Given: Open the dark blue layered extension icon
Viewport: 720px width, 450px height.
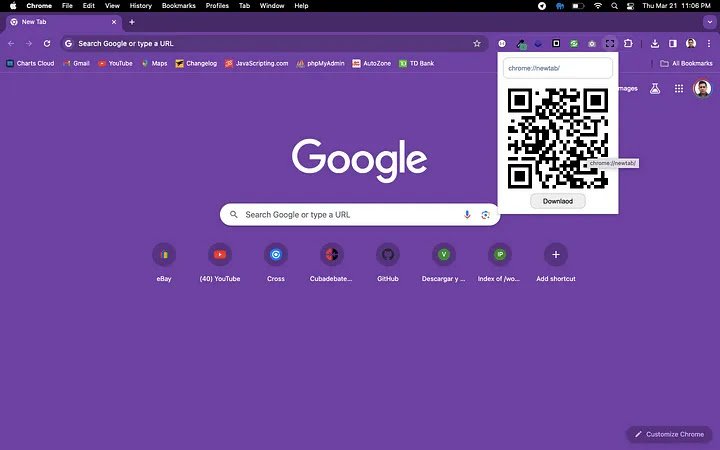Looking at the screenshot, I should pos(538,44).
